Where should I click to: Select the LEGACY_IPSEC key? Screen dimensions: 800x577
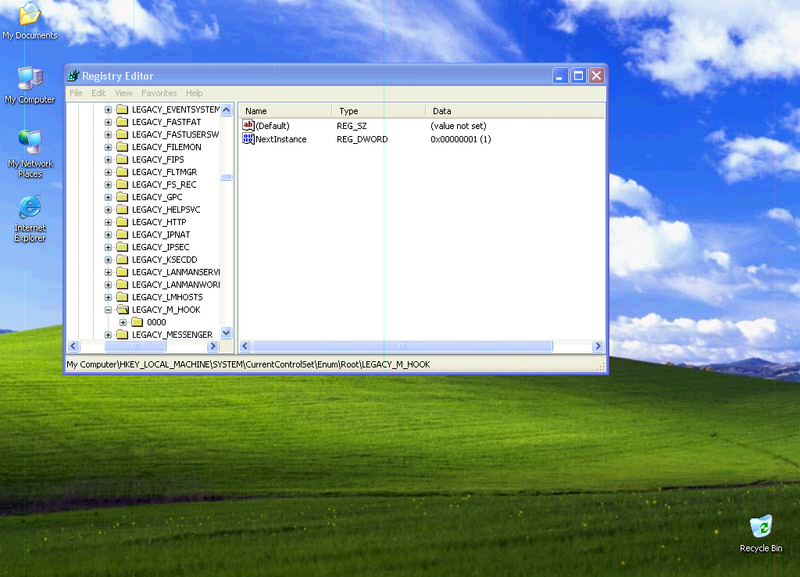click(x=160, y=247)
